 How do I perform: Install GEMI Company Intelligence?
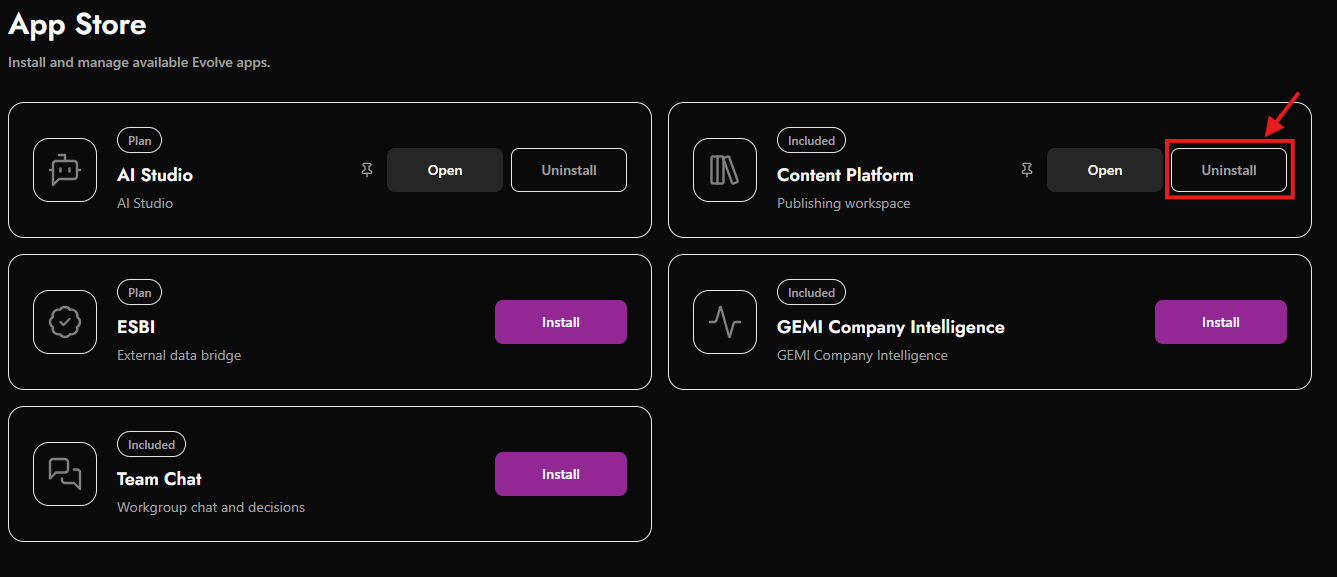click(1221, 322)
